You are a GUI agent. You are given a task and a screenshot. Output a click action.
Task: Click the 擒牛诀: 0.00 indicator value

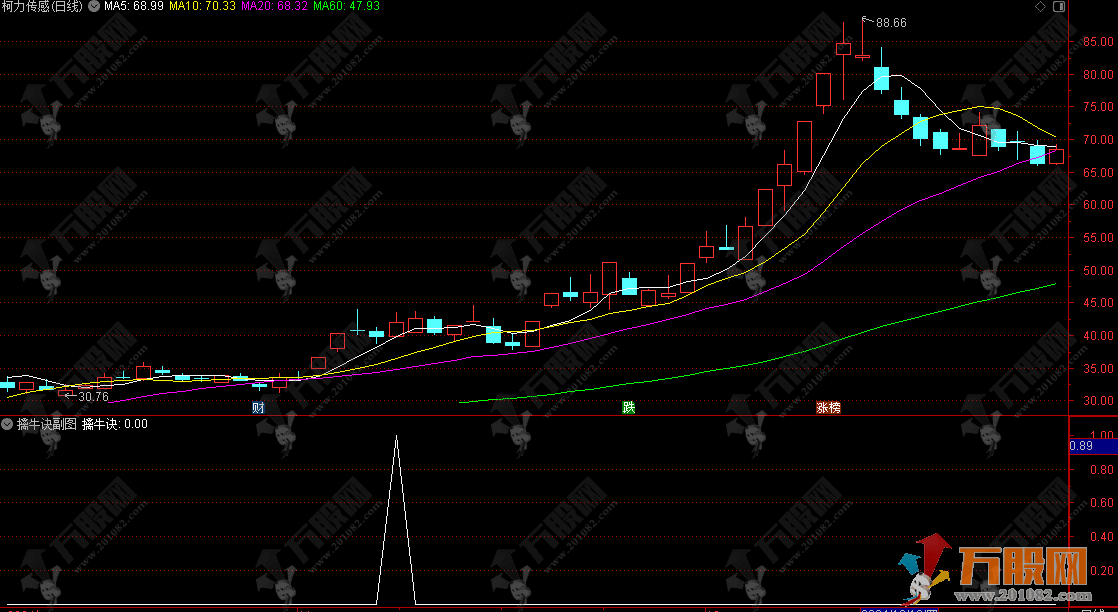pos(115,424)
